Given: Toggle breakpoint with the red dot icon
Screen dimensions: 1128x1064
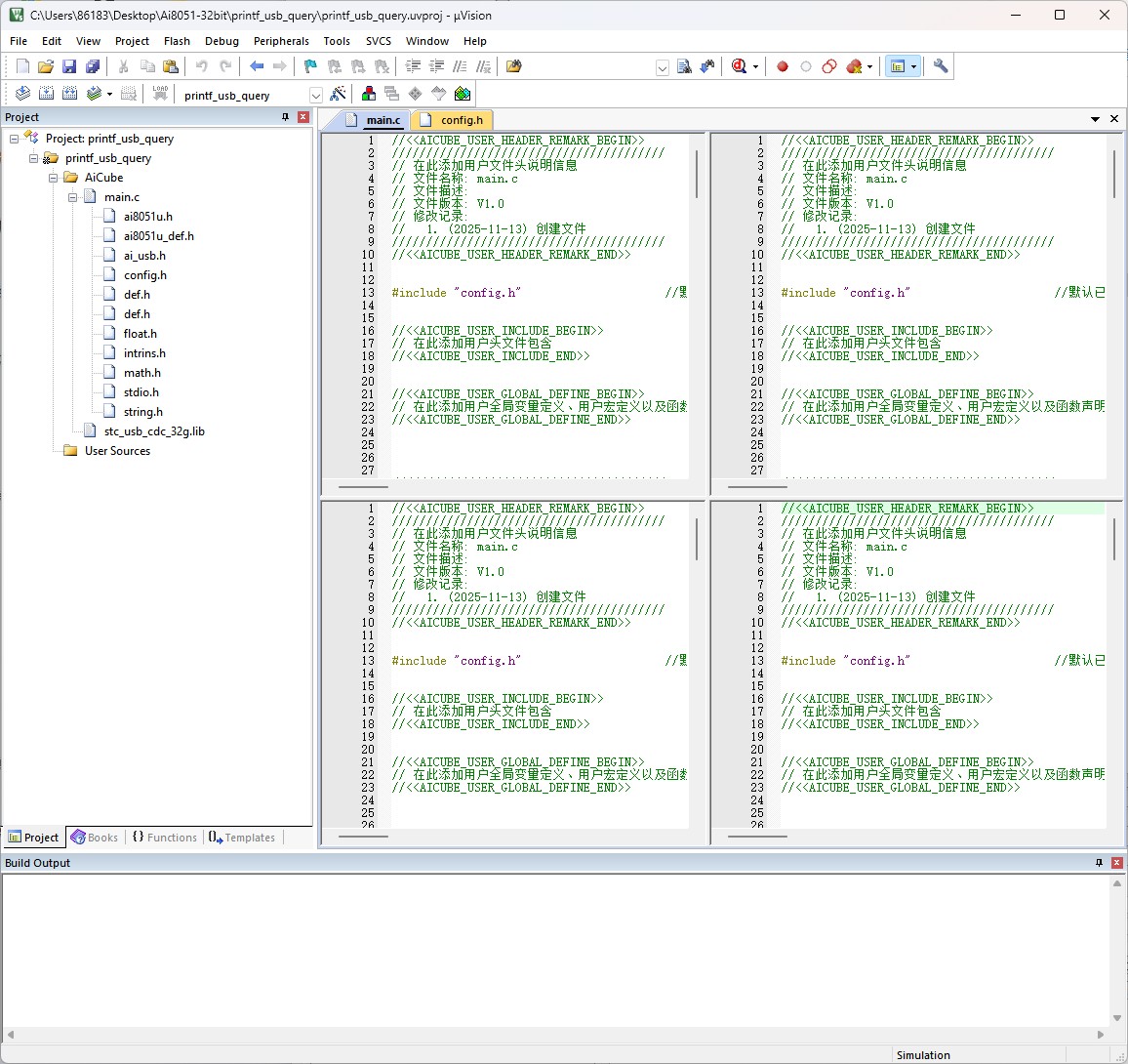Looking at the screenshot, I should (x=782, y=66).
